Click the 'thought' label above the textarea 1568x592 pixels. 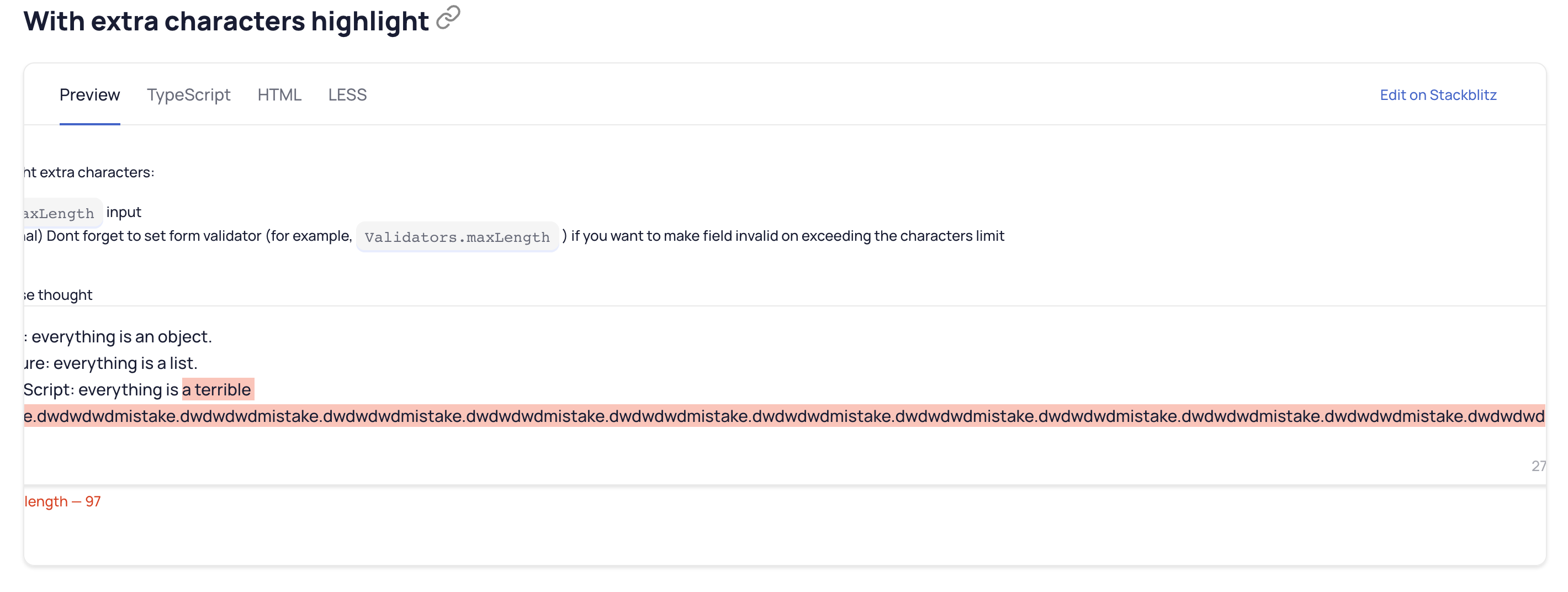tap(58, 294)
